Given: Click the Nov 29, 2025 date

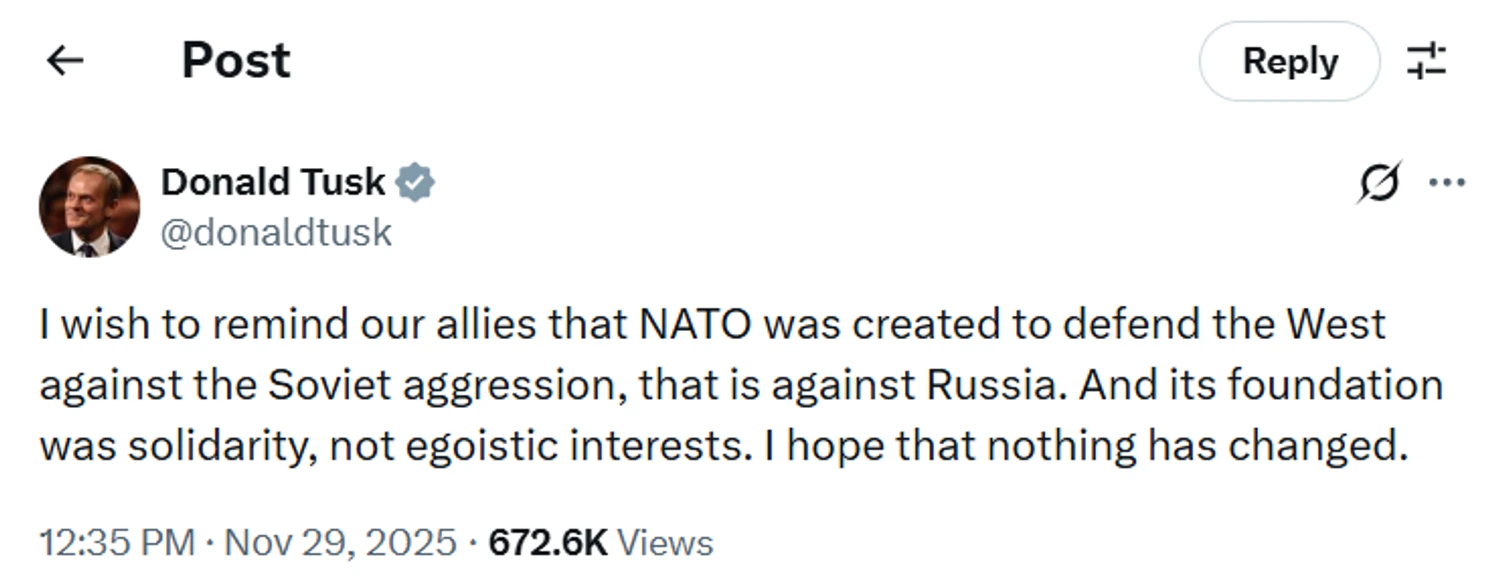Looking at the screenshot, I should pos(340,543).
